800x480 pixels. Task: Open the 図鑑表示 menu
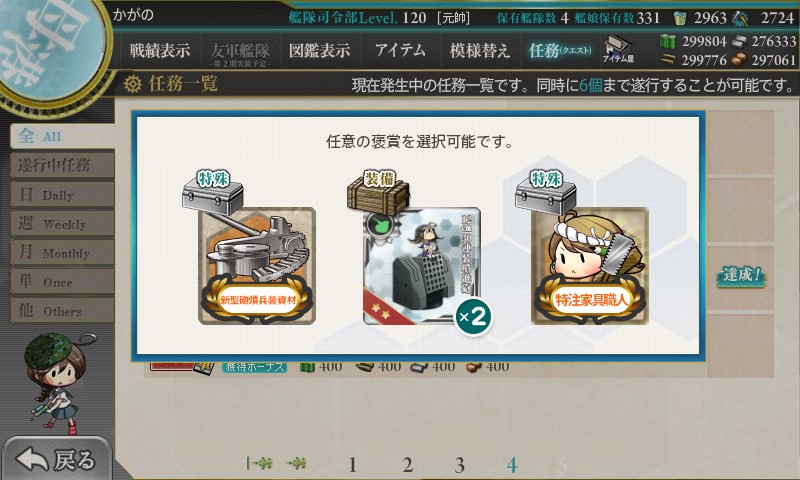(x=319, y=50)
